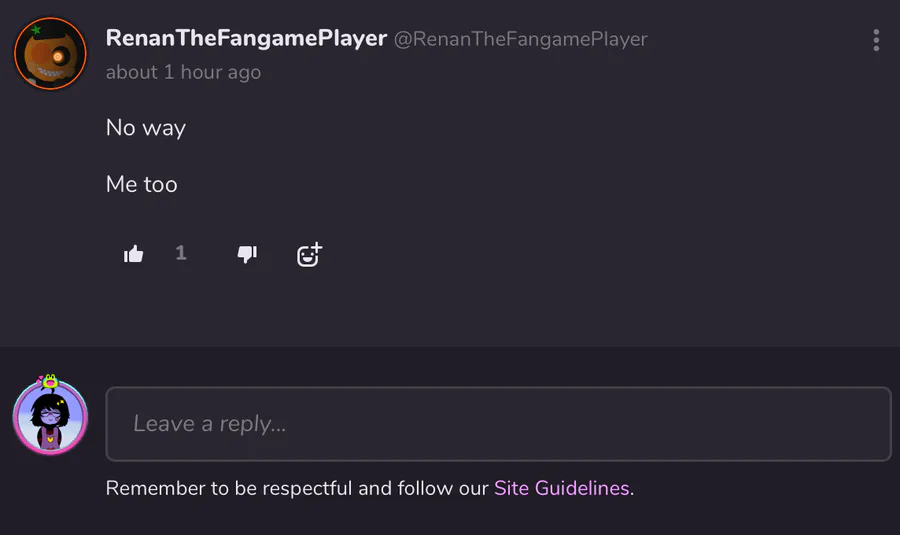Select the "No way" comment text
Viewport: 900px width, 535px height.
(146, 128)
